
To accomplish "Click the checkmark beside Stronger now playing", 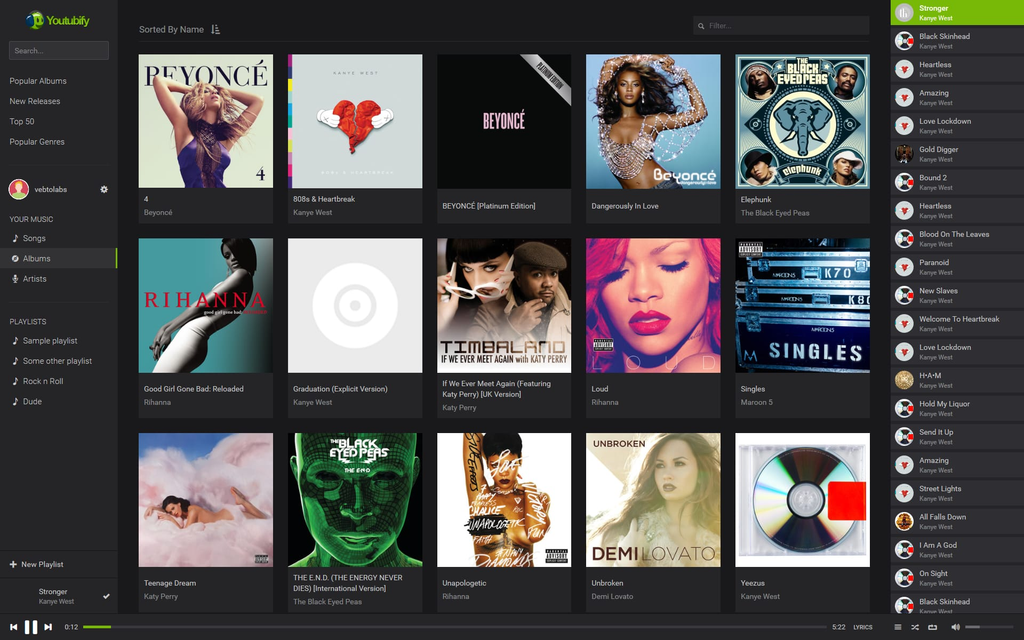I will click(106, 596).
